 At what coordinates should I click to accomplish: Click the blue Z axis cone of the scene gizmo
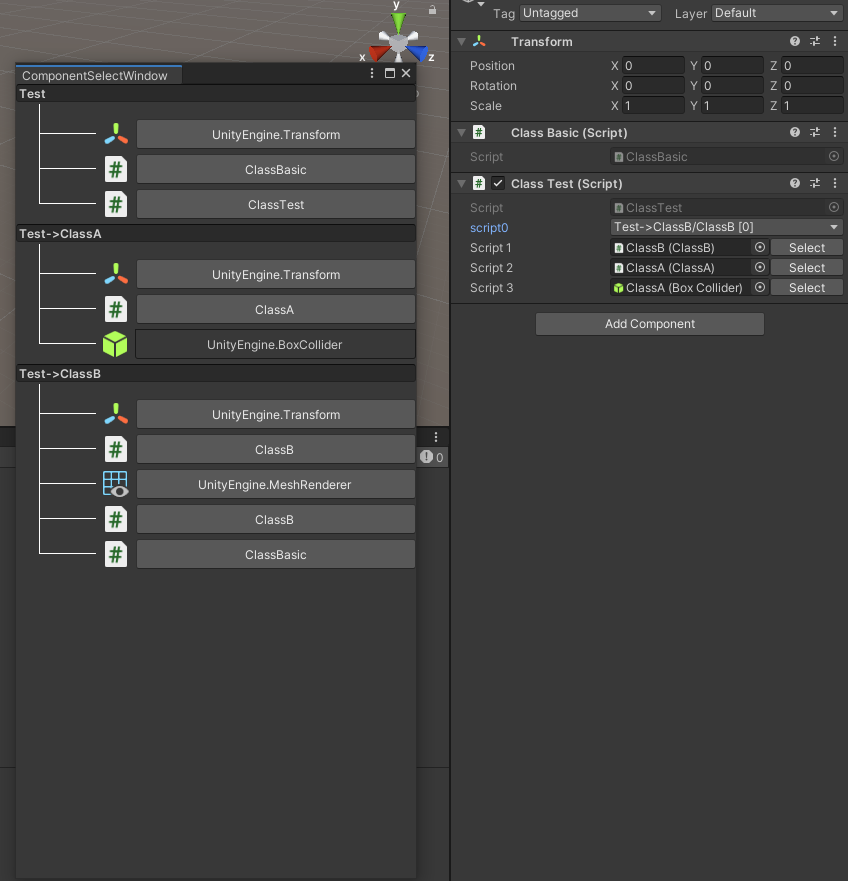418,53
